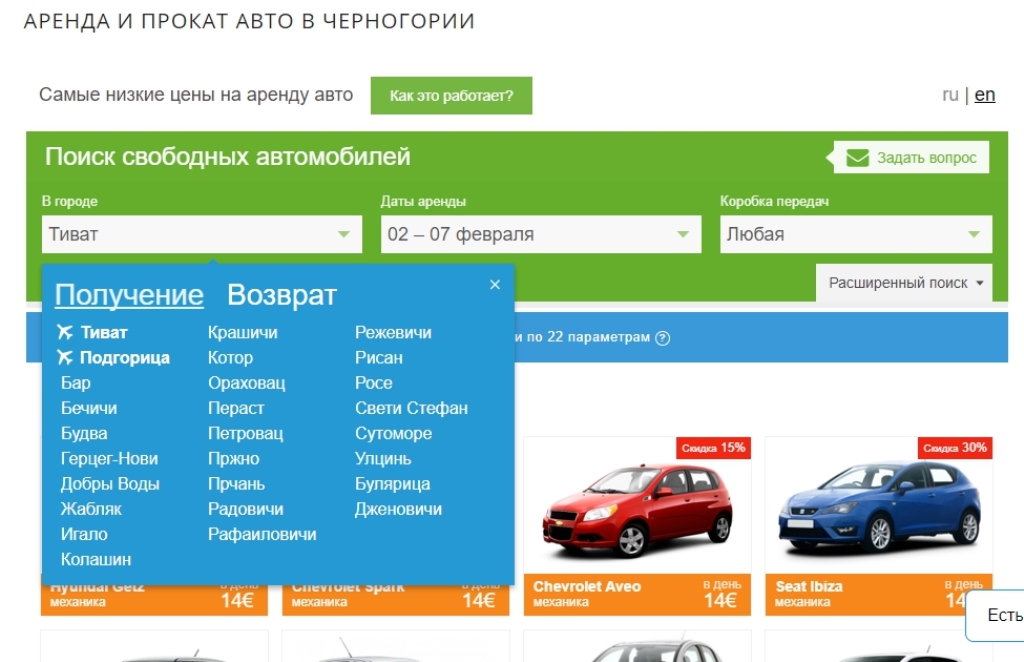1024x662 pixels.
Task: Switch language to en
Action: click(x=985, y=95)
